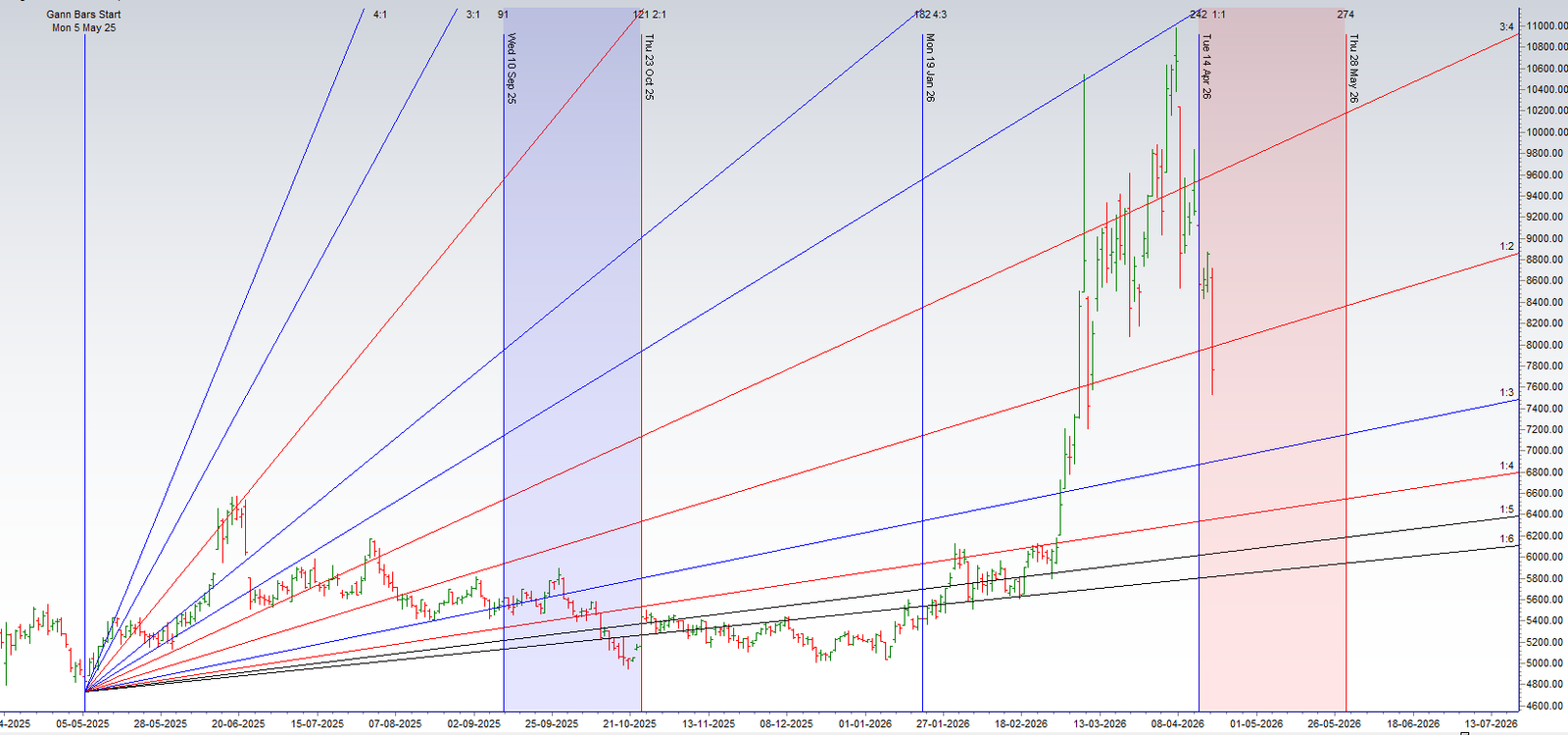Click the 'Tue 14 Apr 26' date marker
Screen dimensions: 1568x735
(1206, 67)
